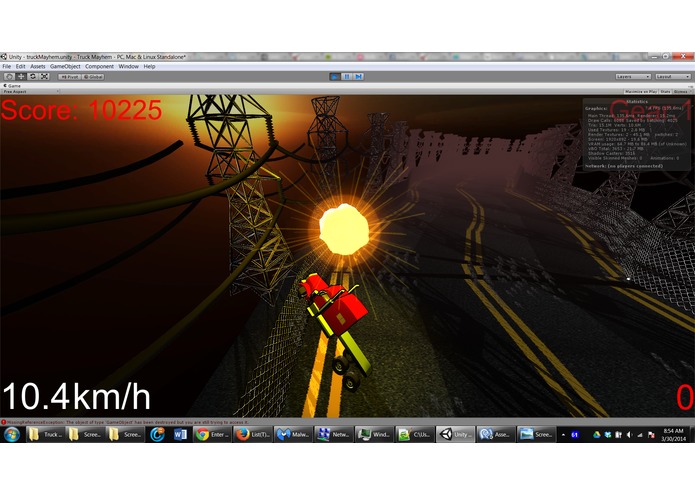This screenshot has width=695, height=494.
Task: Open the Wind... task in taskbar
Action: click(374, 435)
